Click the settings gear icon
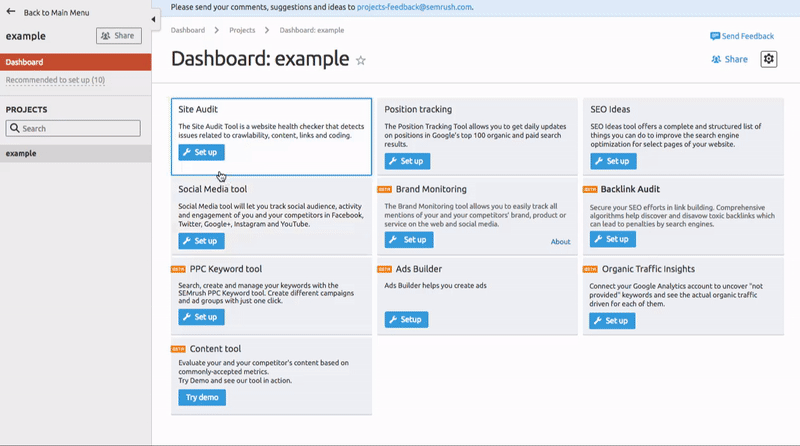The width and height of the screenshot is (800, 446). click(x=768, y=59)
